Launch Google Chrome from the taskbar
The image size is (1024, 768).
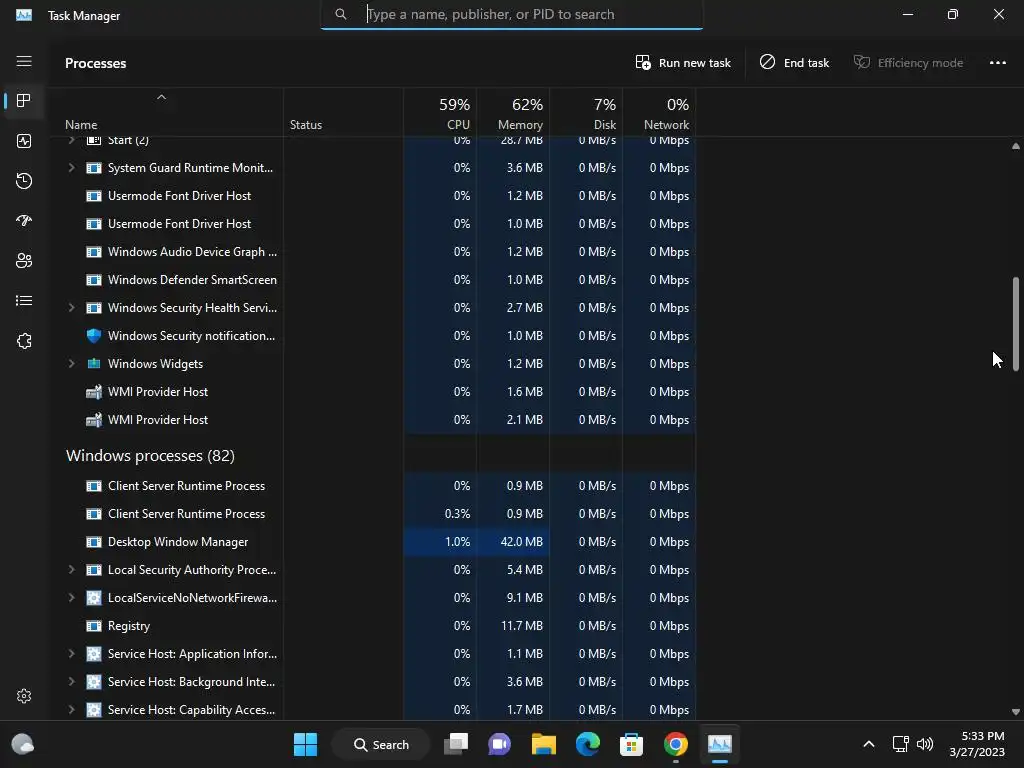[x=676, y=744]
